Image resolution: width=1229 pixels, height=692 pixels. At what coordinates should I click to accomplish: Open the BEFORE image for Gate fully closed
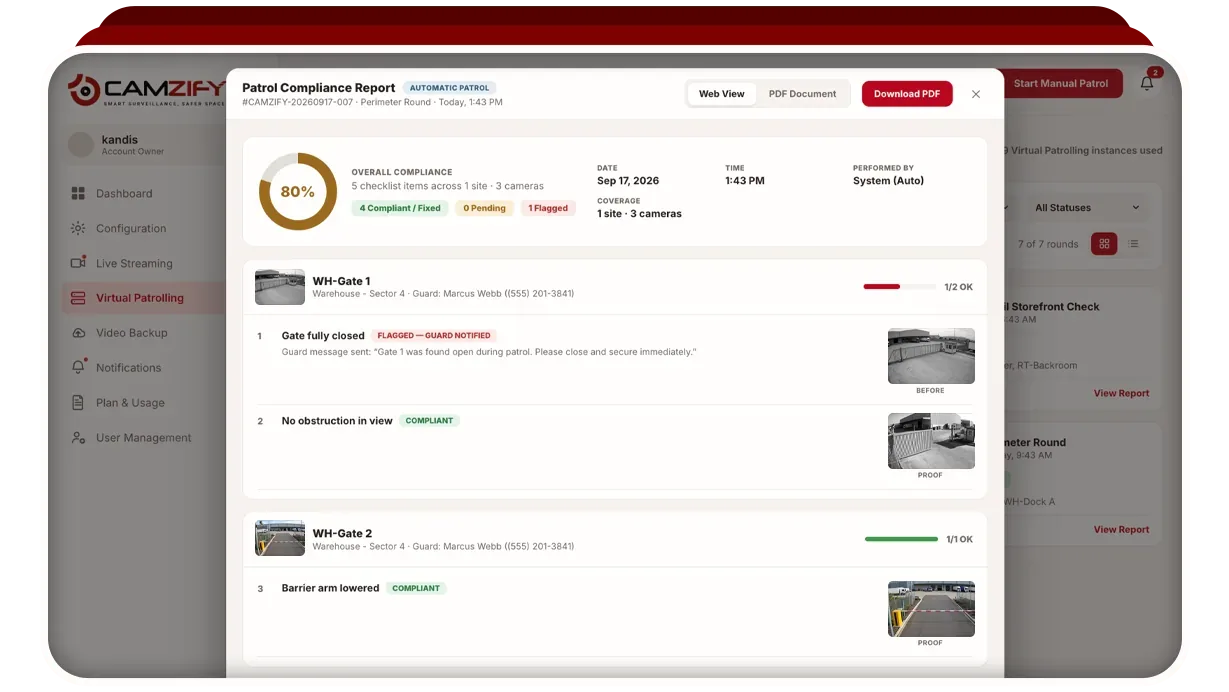point(931,356)
